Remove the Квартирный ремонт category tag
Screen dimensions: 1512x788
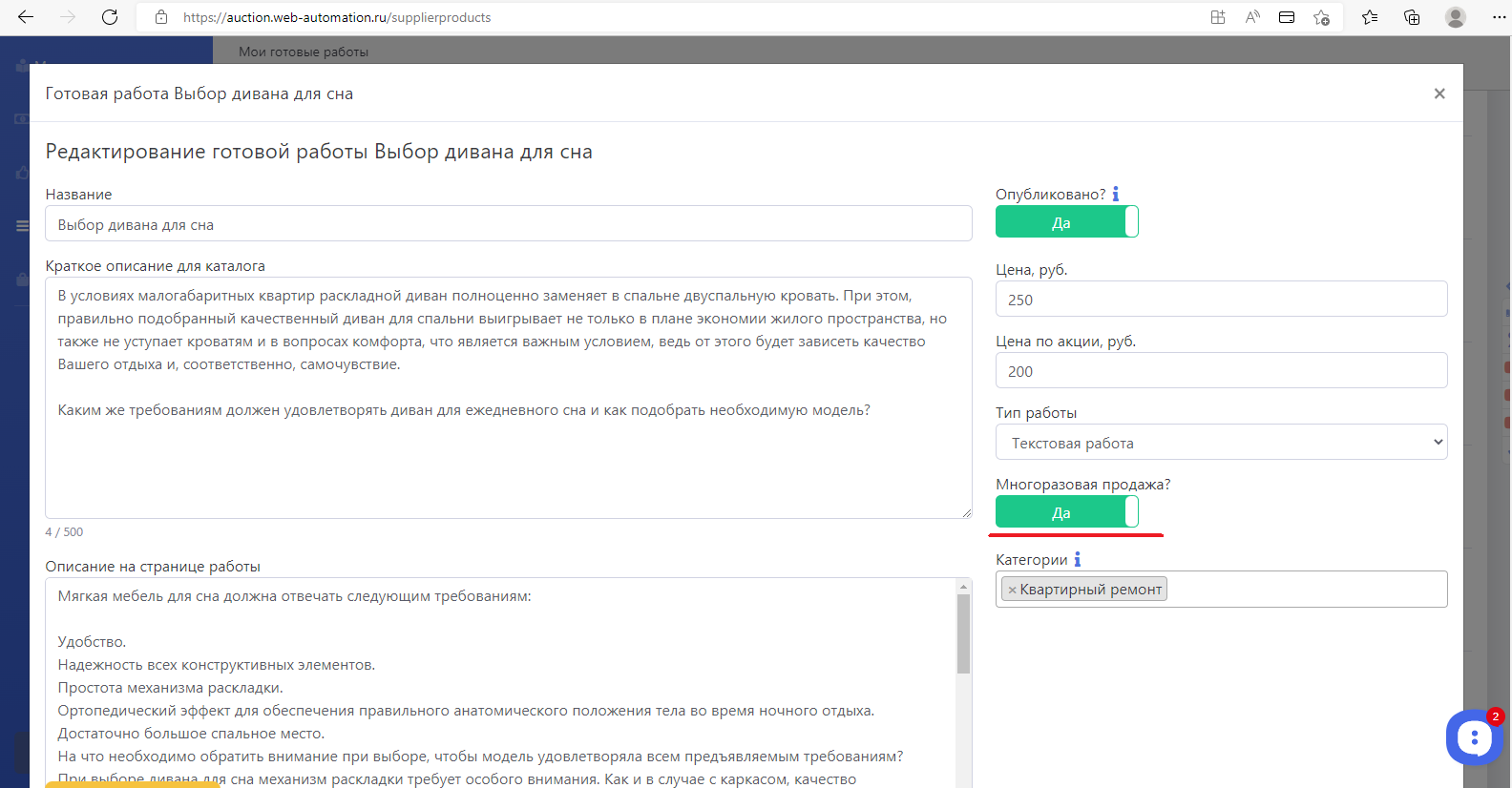[1012, 591]
